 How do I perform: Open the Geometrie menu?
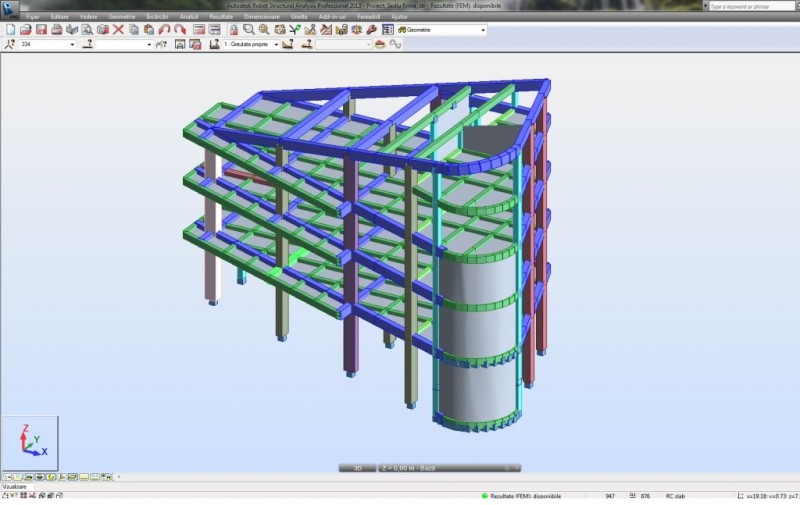122,17
